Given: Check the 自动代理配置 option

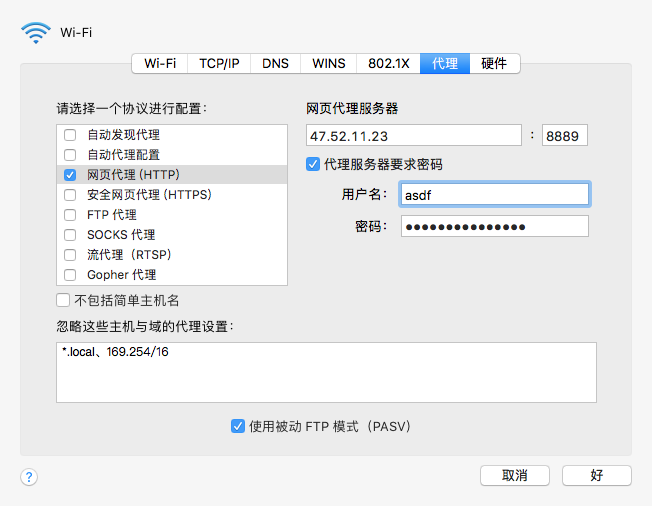Looking at the screenshot, I should [x=70, y=155].
